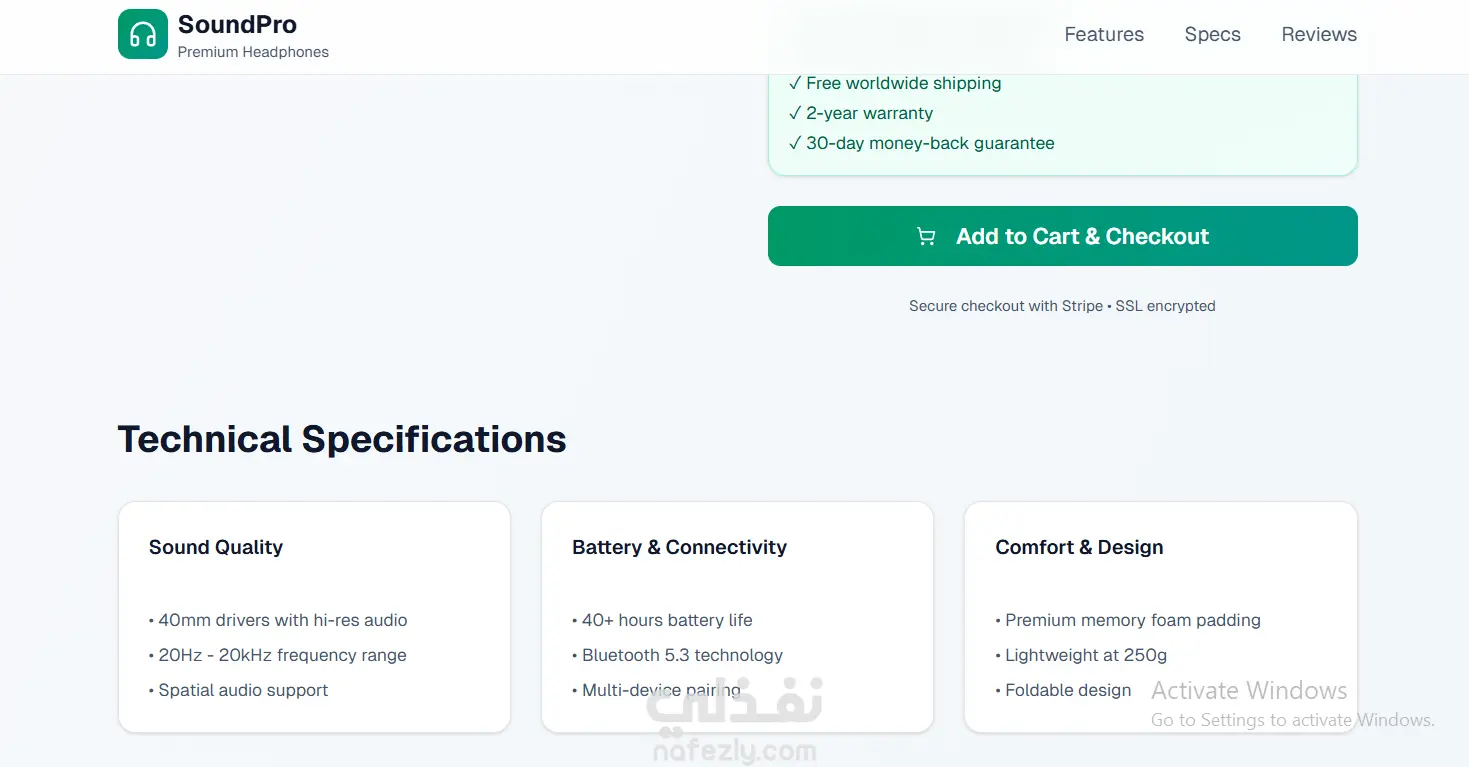Click the SoundPro brand name text
Screen dimensions: 1469x767
pos(237,25)
